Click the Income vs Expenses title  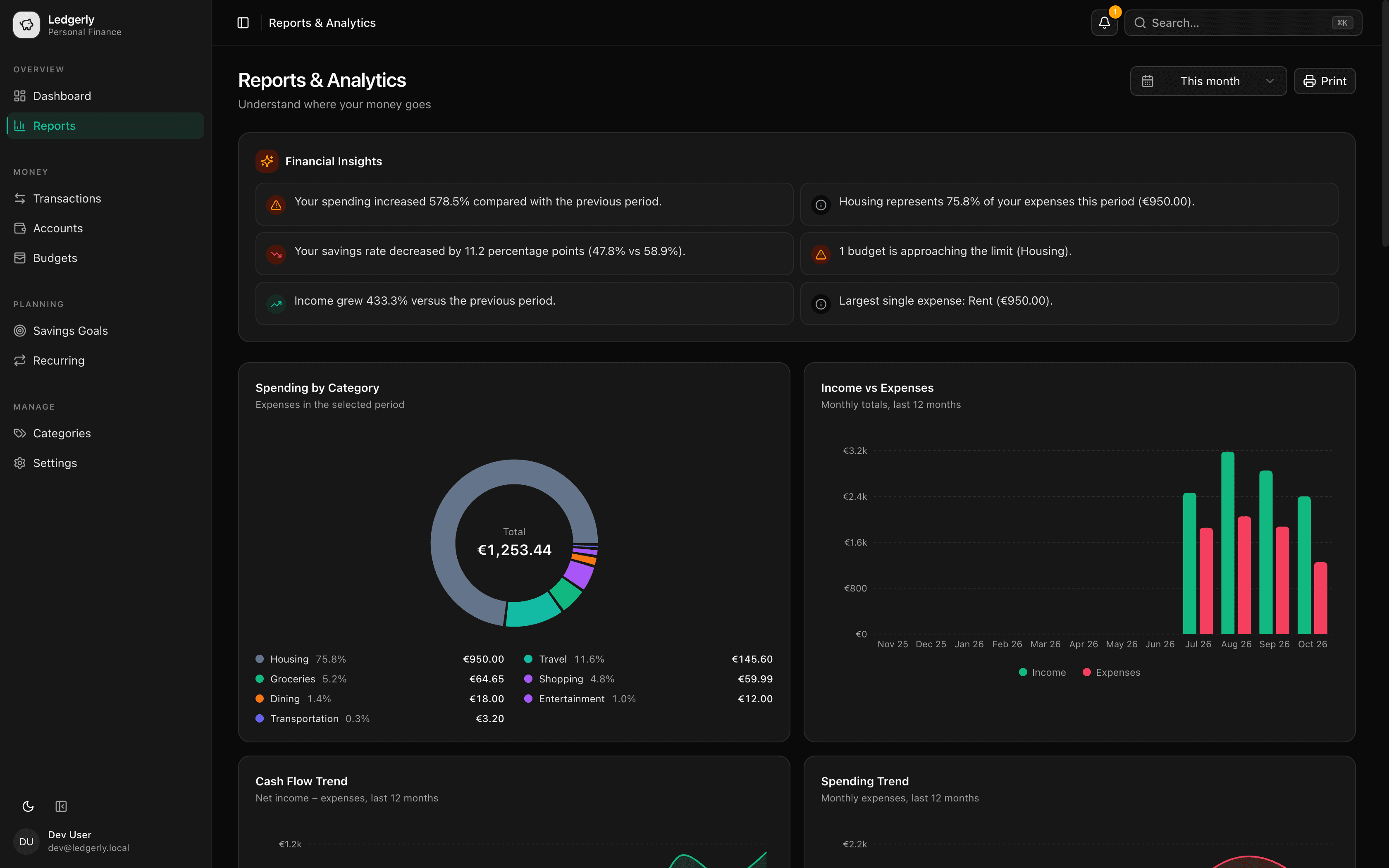(877, 388)
